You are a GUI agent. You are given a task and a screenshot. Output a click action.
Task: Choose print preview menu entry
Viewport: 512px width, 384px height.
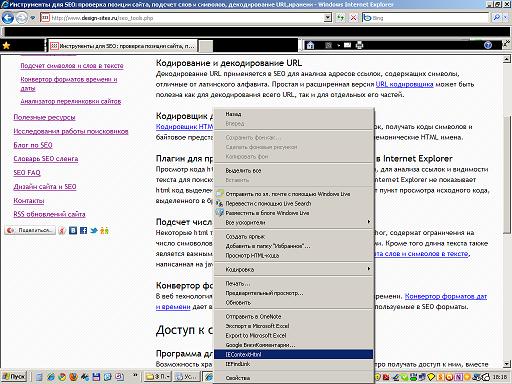pyautogui.click(x=293, y=293)
